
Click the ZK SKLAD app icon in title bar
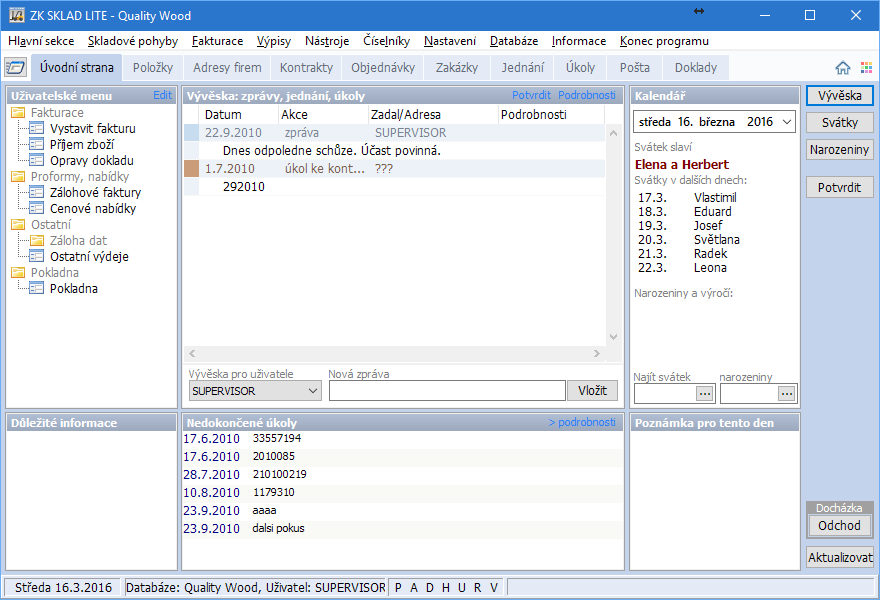(x=16, y=15)
